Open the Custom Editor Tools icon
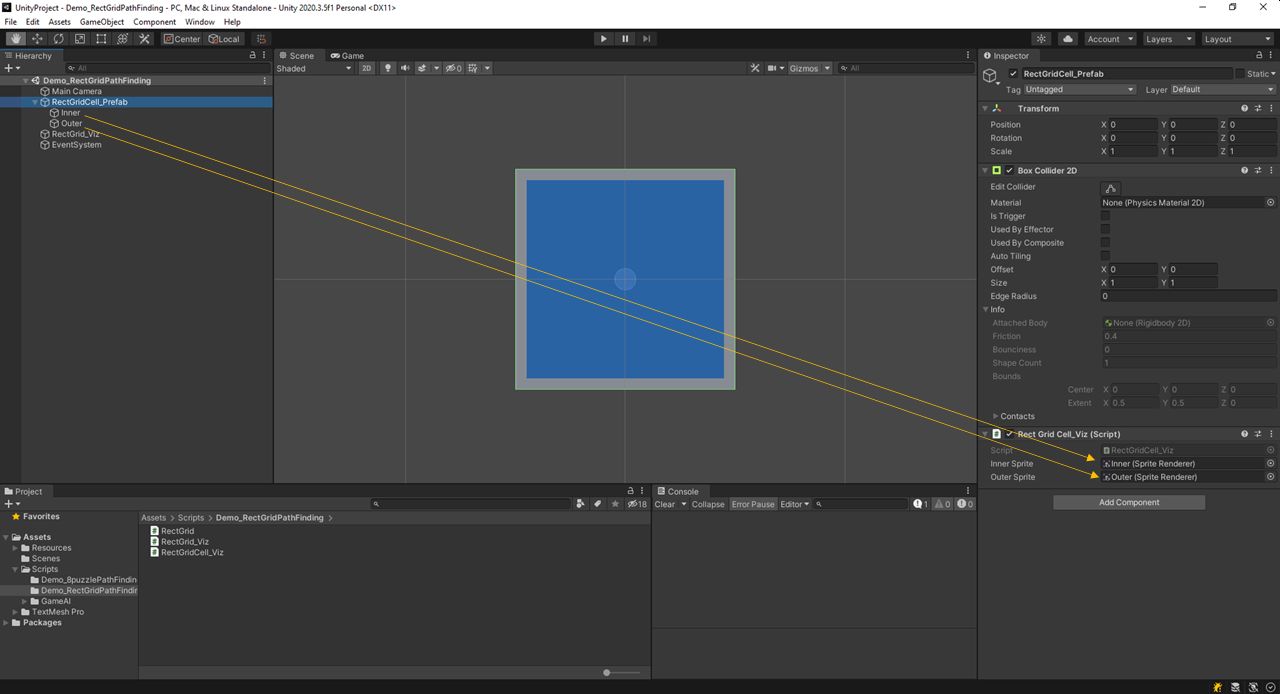The width and height of the screenshot is (1280, 694). (143, 38)
